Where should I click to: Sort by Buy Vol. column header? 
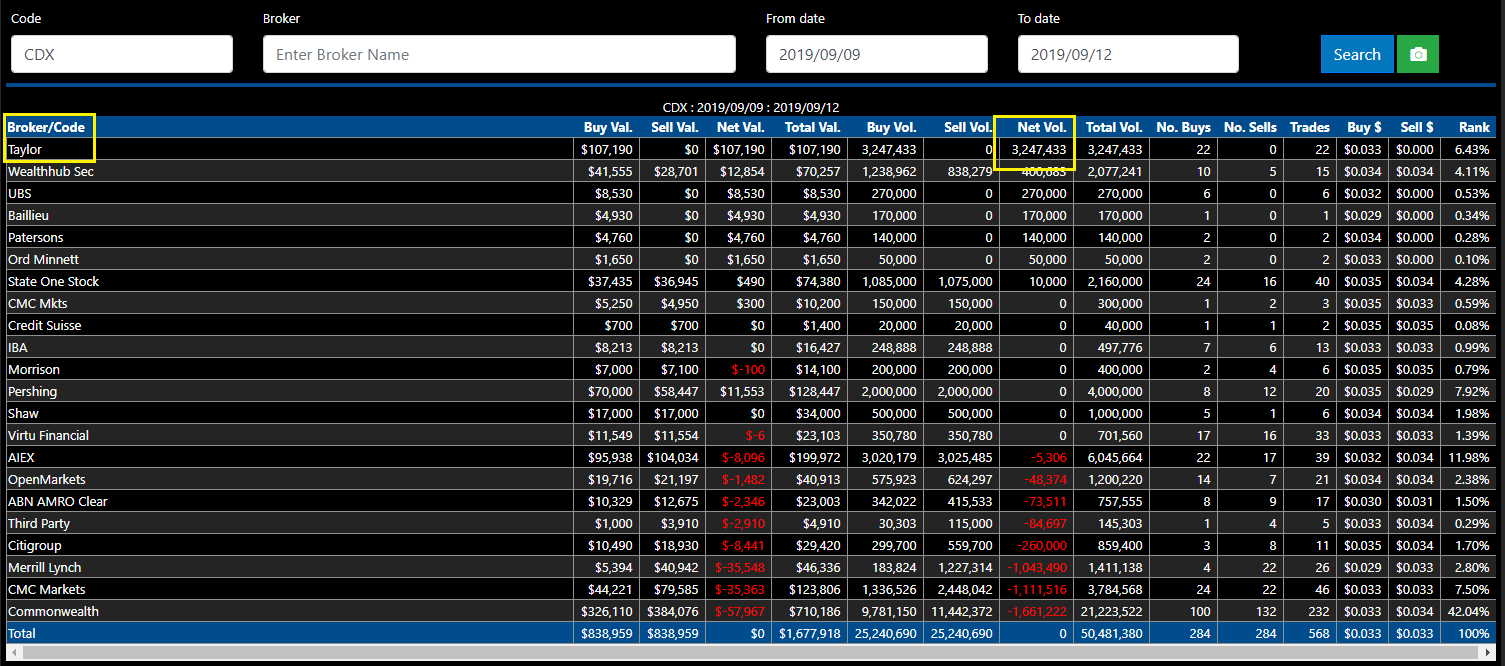[x=892, y=127]
